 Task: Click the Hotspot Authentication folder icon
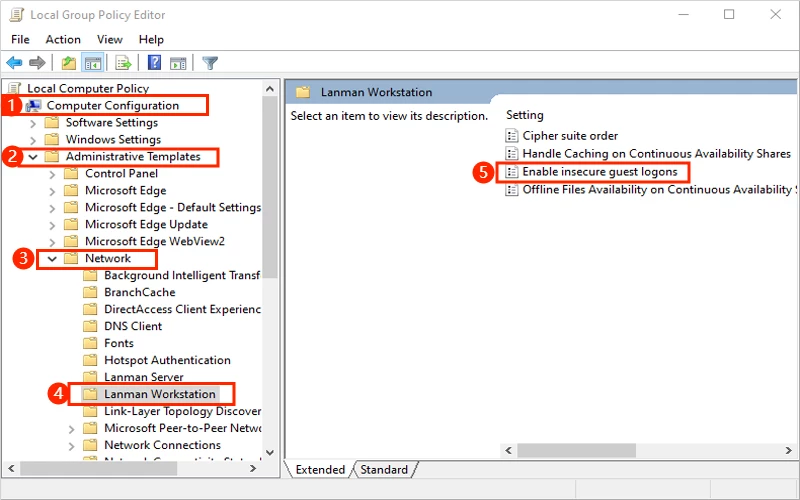pyautogui.click(x=90, y=360)
